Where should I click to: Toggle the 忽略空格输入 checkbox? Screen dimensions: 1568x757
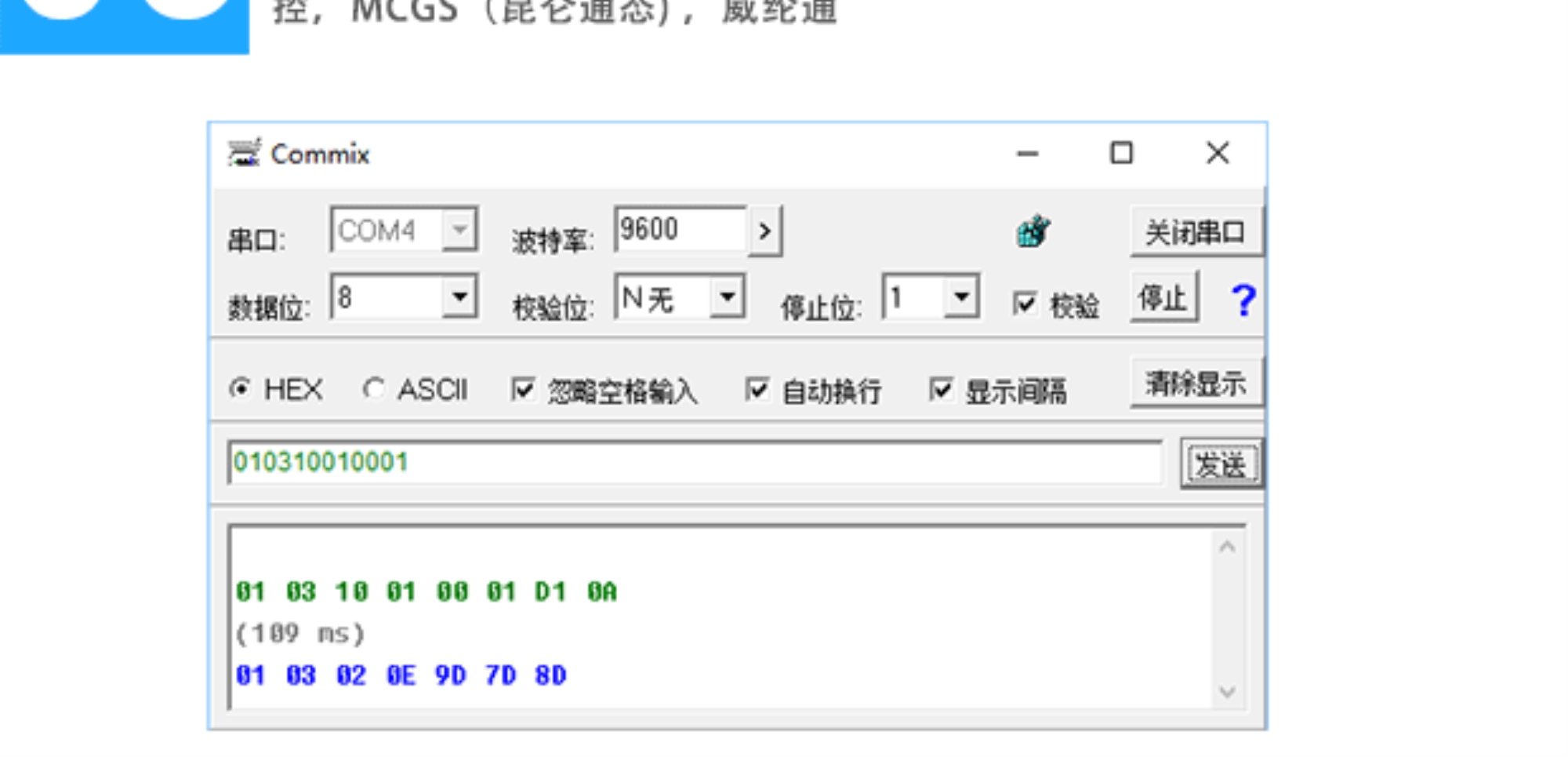(523, 389)
